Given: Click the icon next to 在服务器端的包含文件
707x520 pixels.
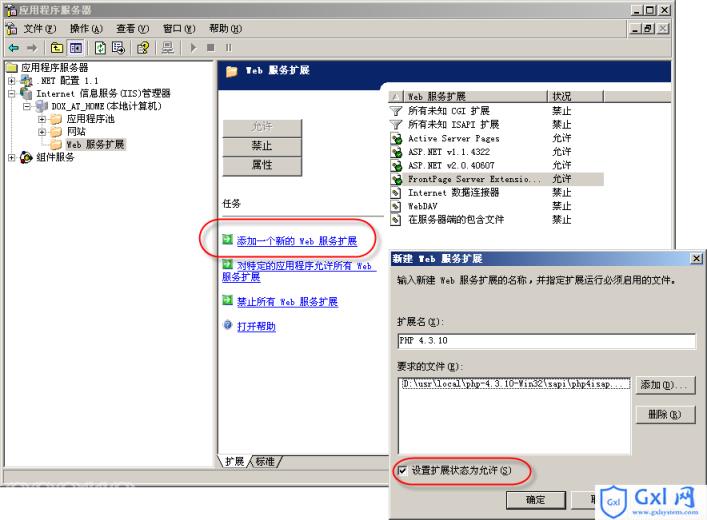Looking at the screenshot, I should pos(395,220).
